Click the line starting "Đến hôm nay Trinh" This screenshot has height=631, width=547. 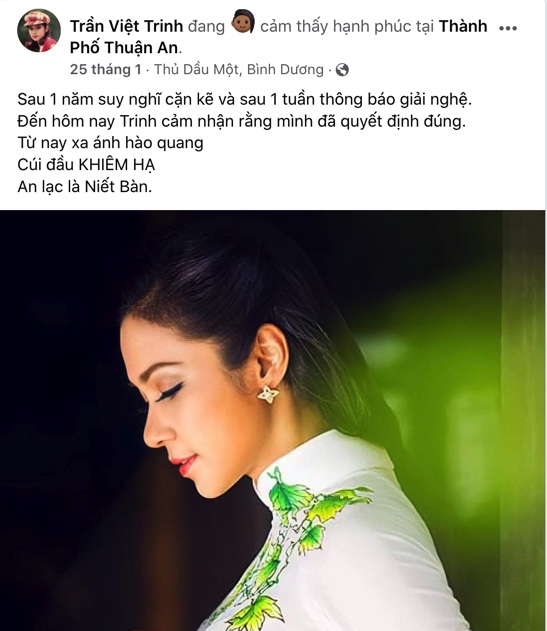[242, 122]
